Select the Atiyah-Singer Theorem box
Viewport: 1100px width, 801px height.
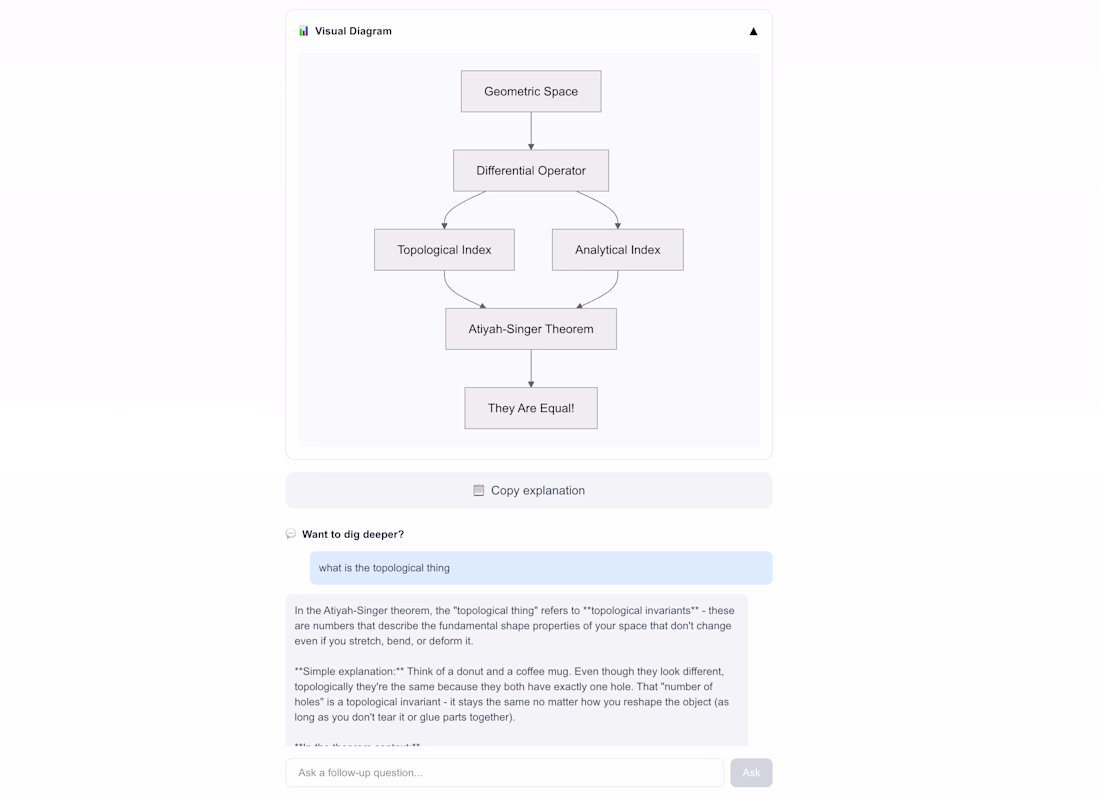point(531,329)
